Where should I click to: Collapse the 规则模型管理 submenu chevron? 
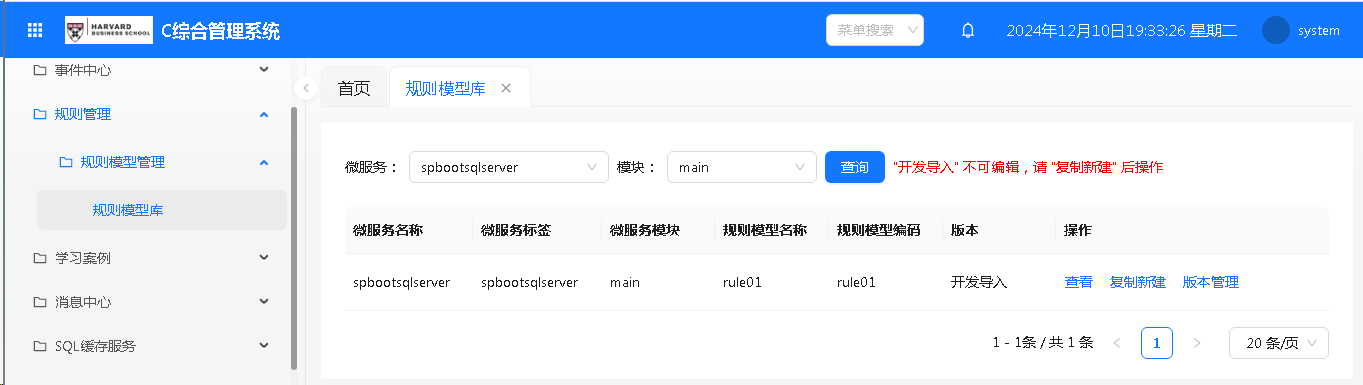pyautogui.click(x=264, y=162)
